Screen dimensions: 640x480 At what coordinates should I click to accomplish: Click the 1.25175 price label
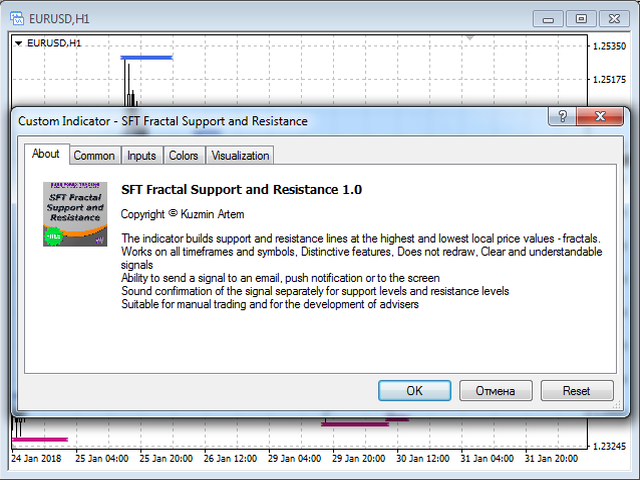[609, 80]
